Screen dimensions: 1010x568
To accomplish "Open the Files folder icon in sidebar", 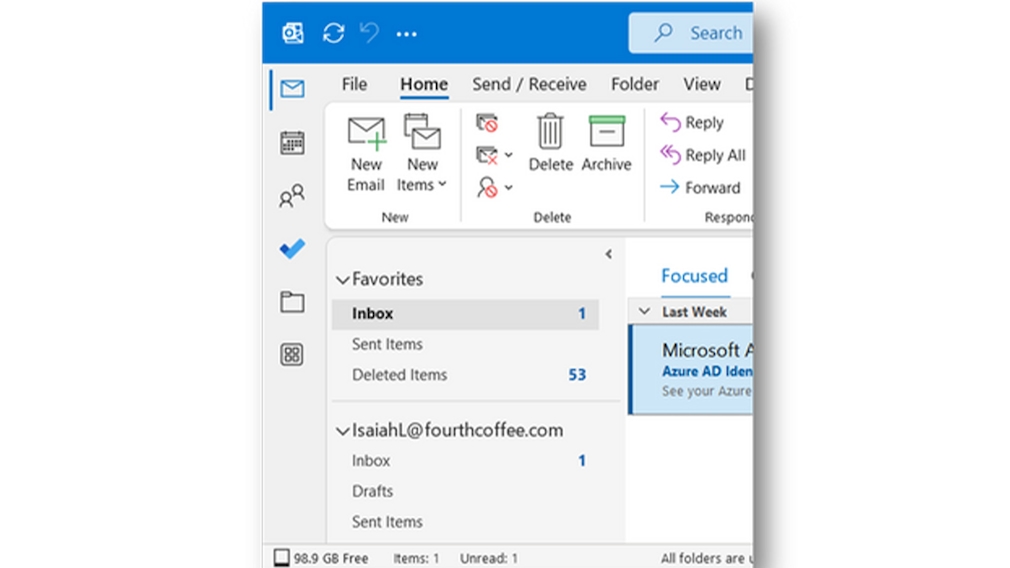I will pyautogui.click(x=292, y=301).
